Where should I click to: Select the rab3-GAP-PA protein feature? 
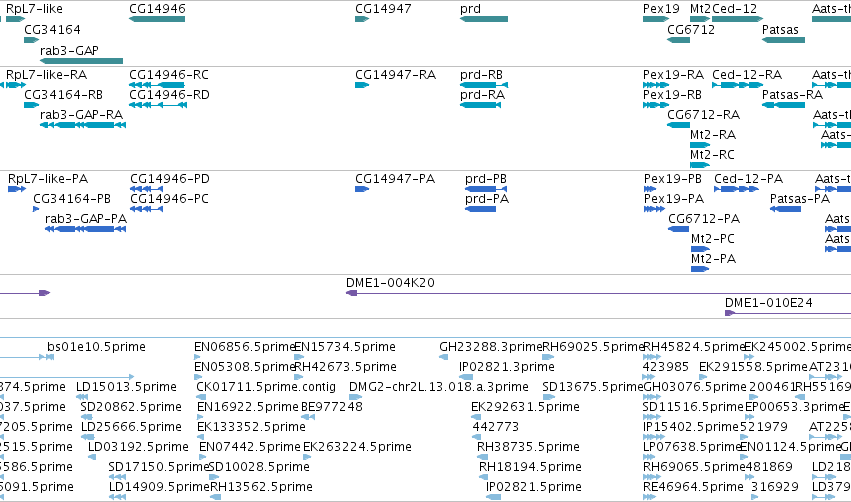coord(86,229)
